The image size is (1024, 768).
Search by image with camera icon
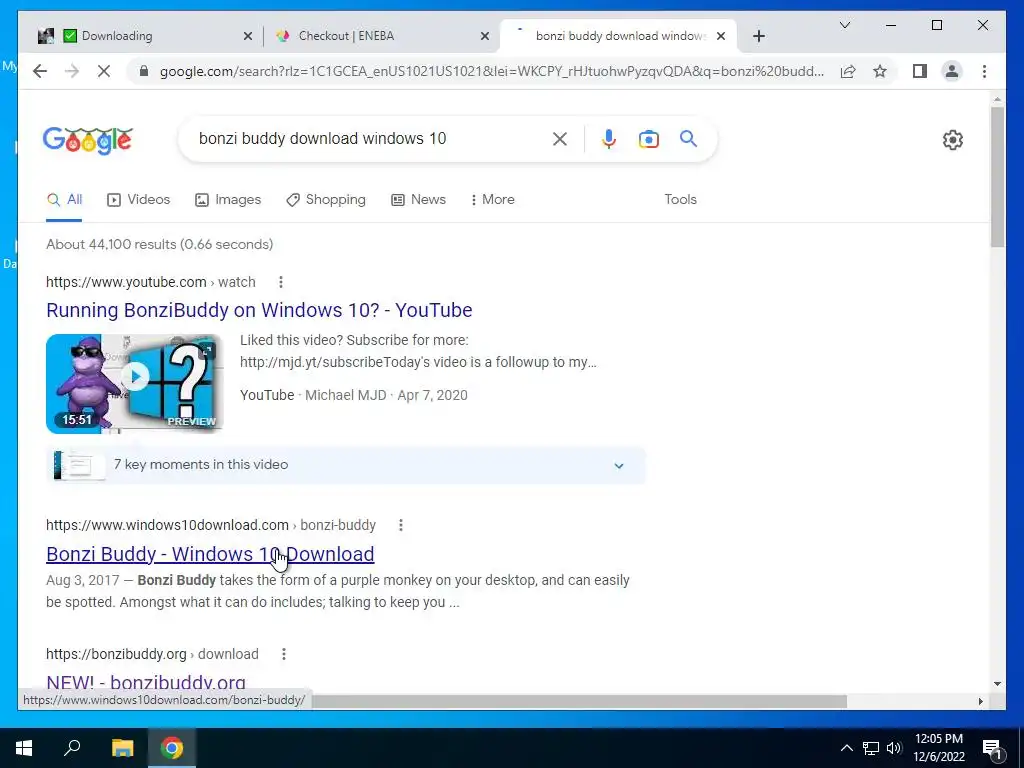coord(648,138)
